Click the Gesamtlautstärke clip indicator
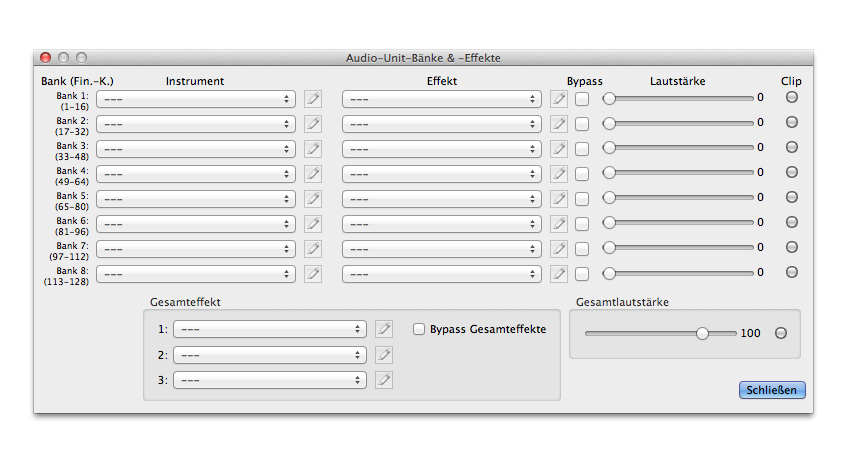 781,333
